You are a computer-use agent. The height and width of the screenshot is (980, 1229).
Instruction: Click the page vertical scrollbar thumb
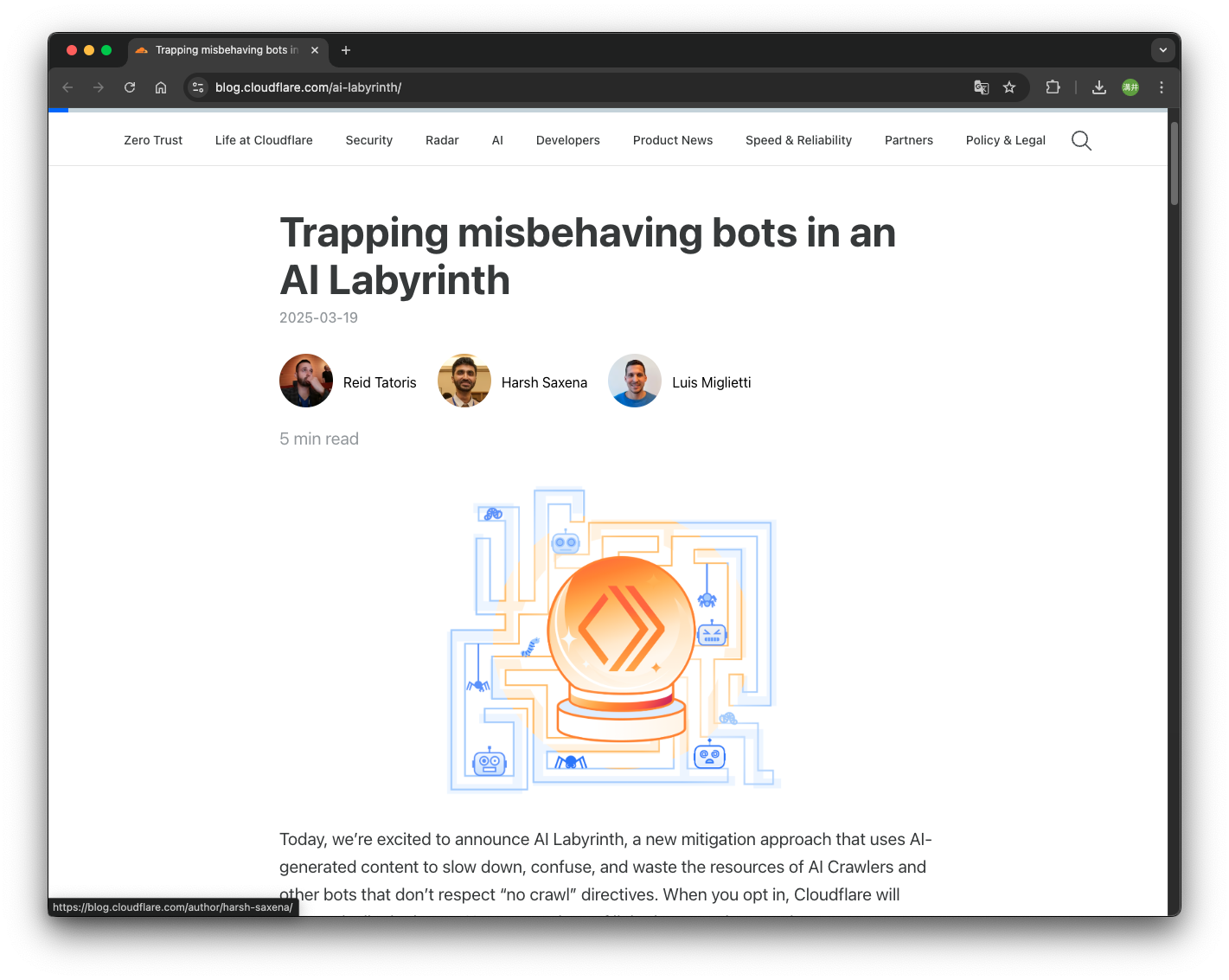pyautogui.click(x=1175, y=163)
